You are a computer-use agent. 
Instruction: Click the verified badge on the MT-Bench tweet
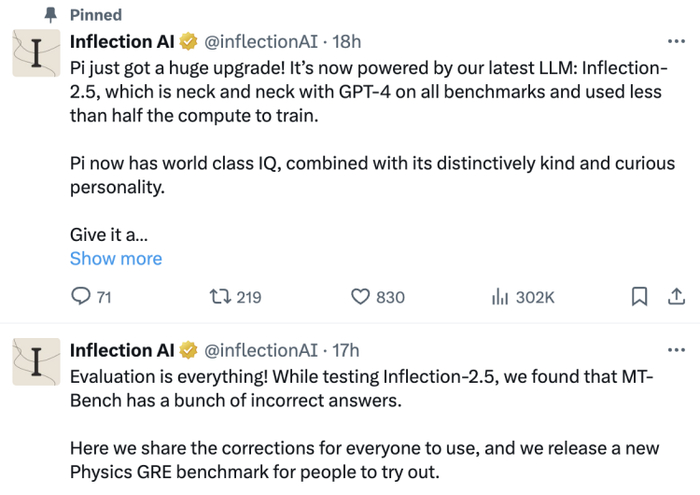[x=188, y=350]
